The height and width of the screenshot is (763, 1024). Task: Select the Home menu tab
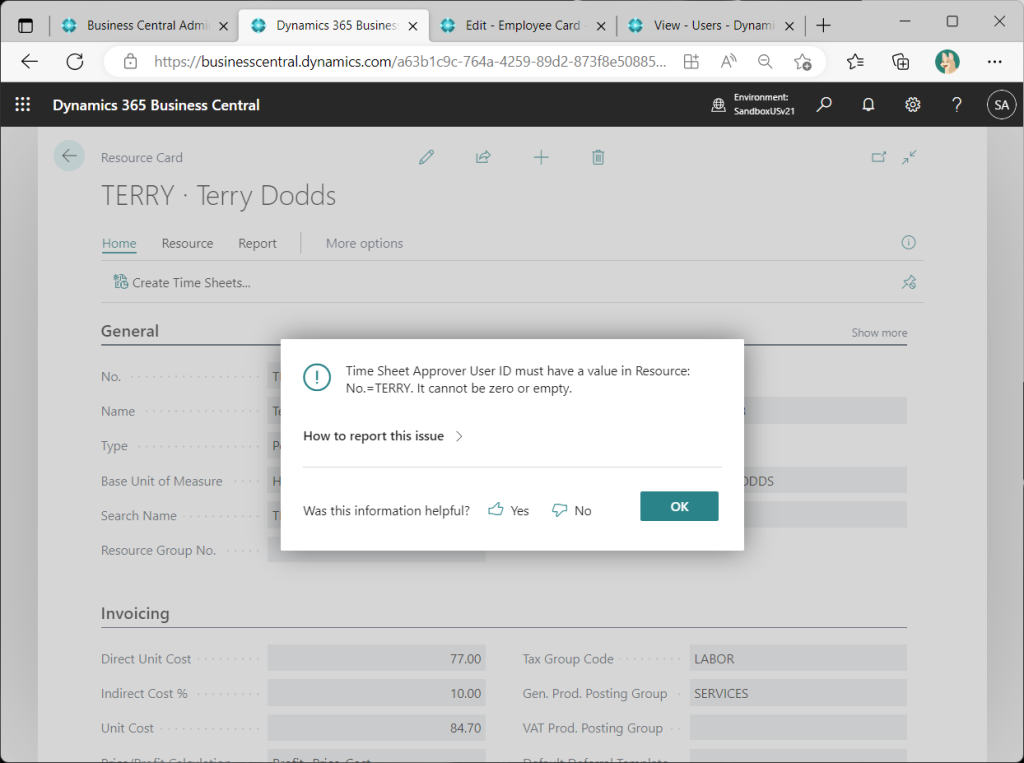pos(119,243)
